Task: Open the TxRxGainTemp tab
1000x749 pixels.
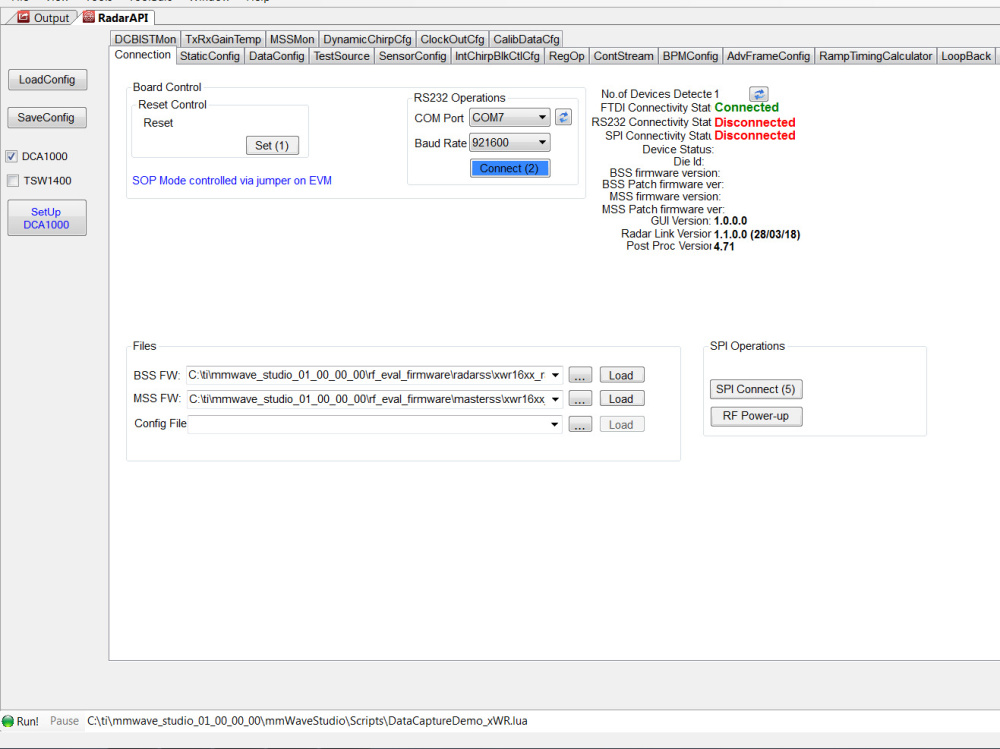Action: pos(223,39)
